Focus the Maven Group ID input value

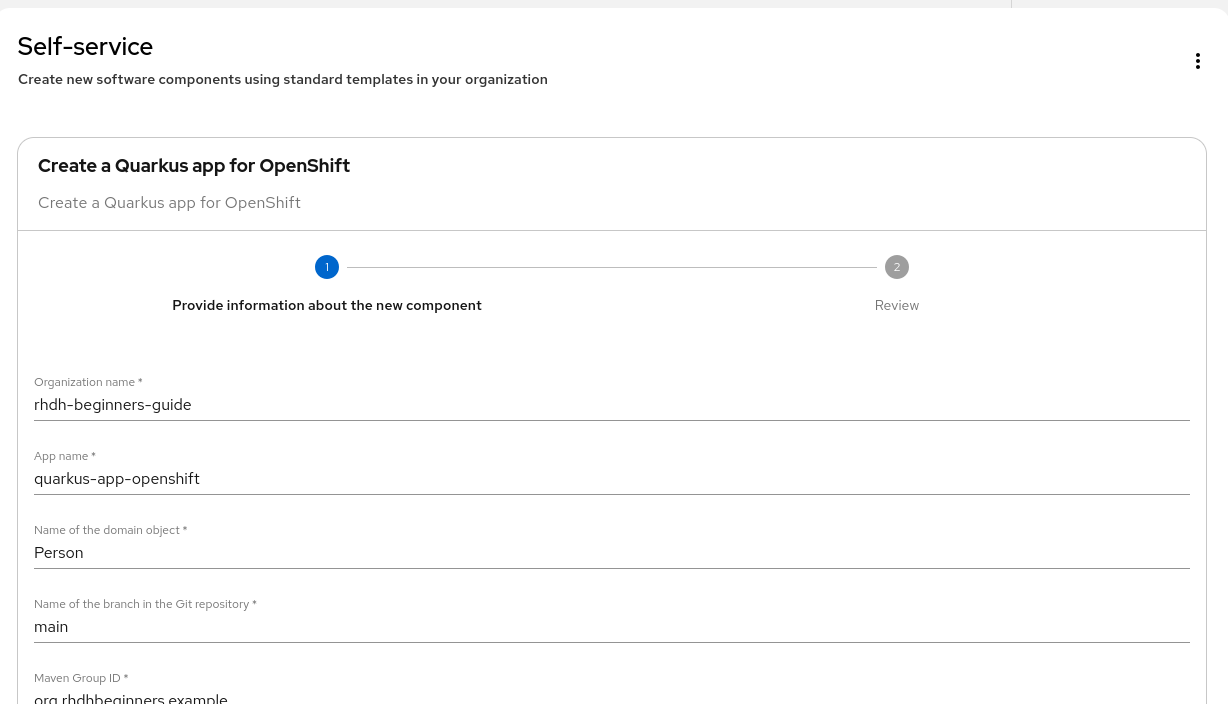(611, 698)
